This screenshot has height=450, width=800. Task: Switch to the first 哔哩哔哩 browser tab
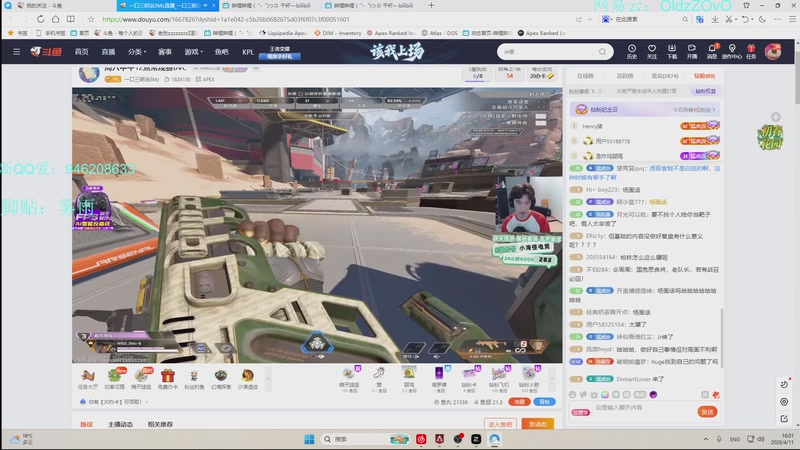268,6
